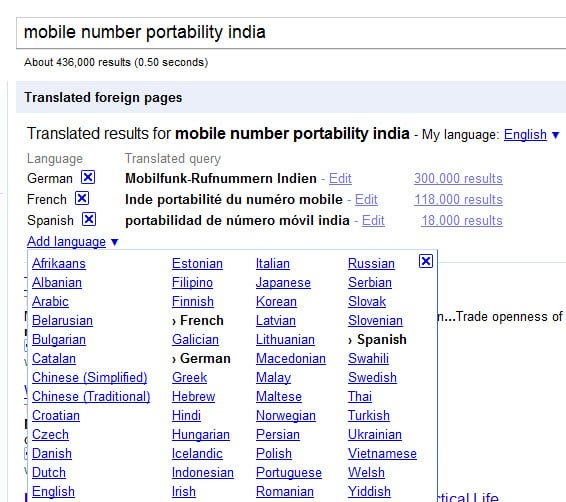Open the 300,000 results link
566x502 pixels.
pos(458,178)
